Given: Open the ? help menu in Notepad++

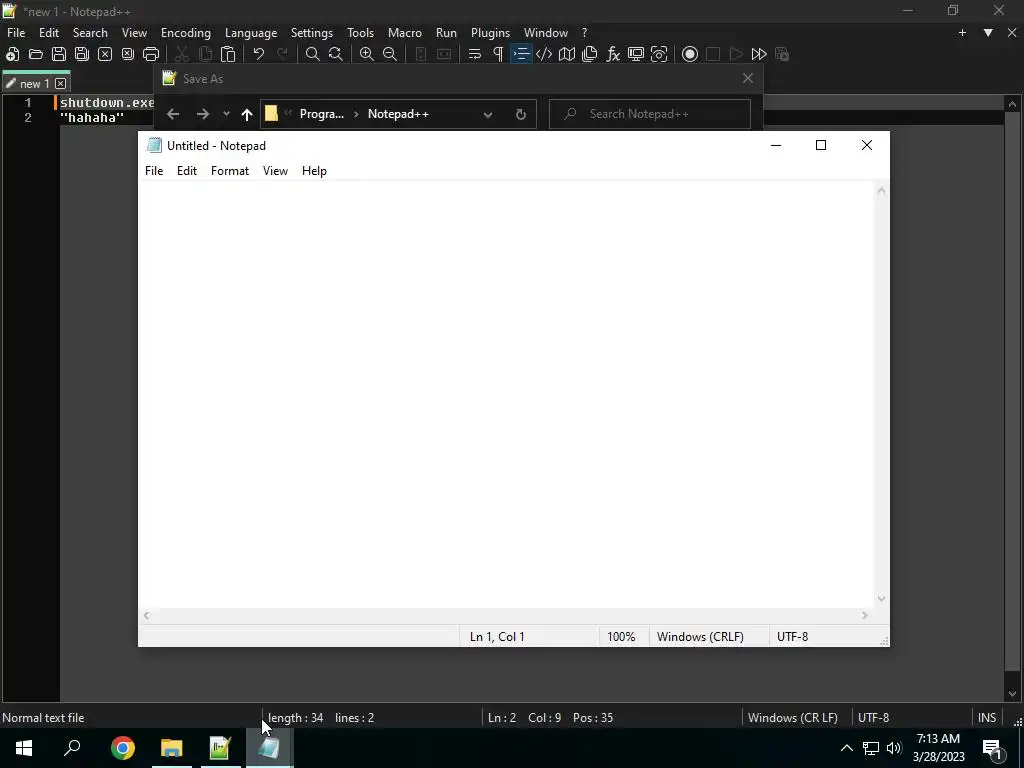Looking at the screenshot, I should point(584,33).
